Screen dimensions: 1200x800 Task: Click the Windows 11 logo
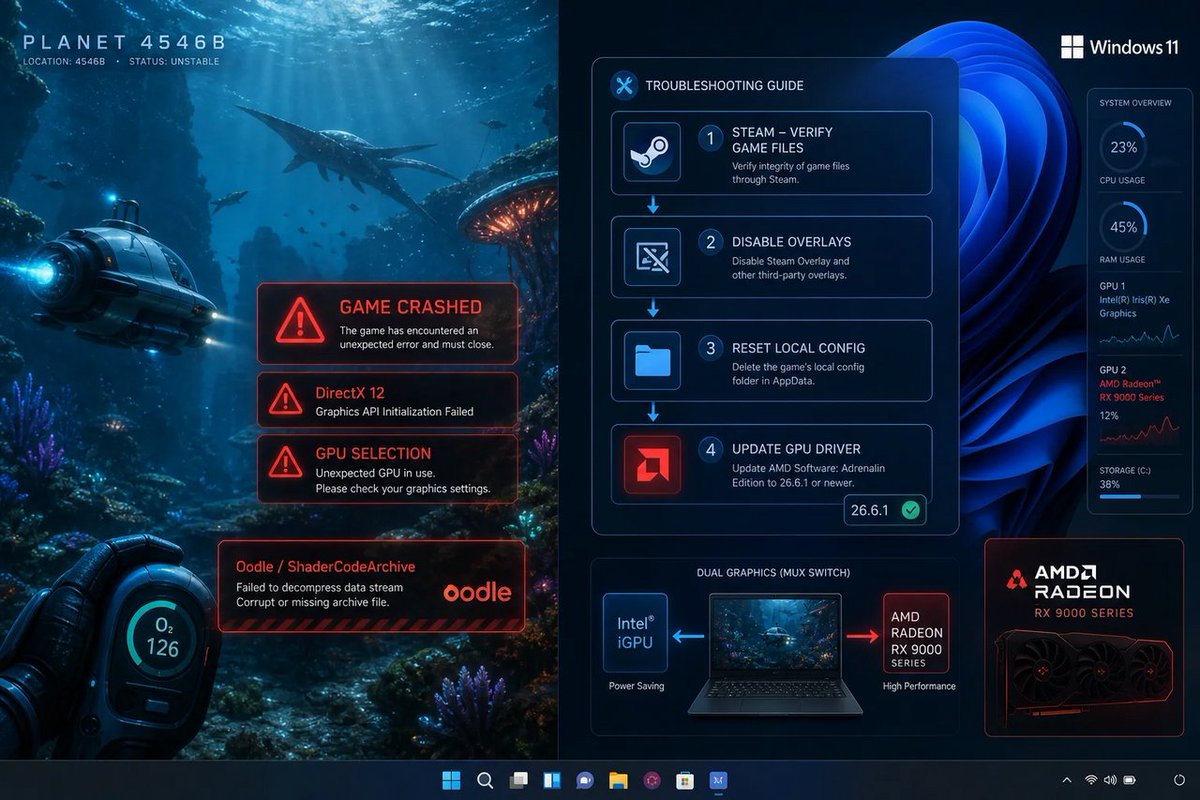[x=1119, y=47]
